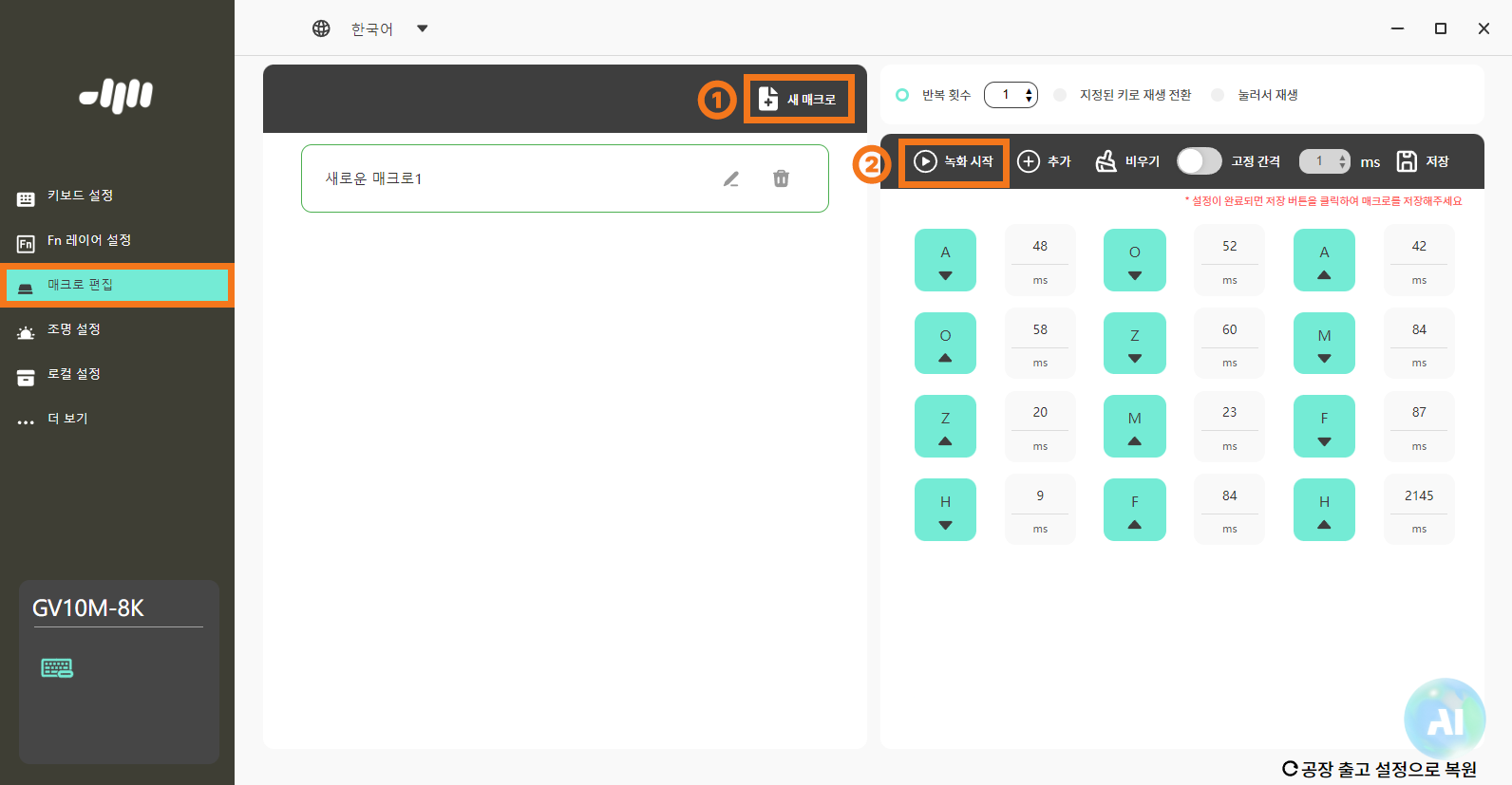Click the repeat count stepper arrows

tap(1029, 95)
